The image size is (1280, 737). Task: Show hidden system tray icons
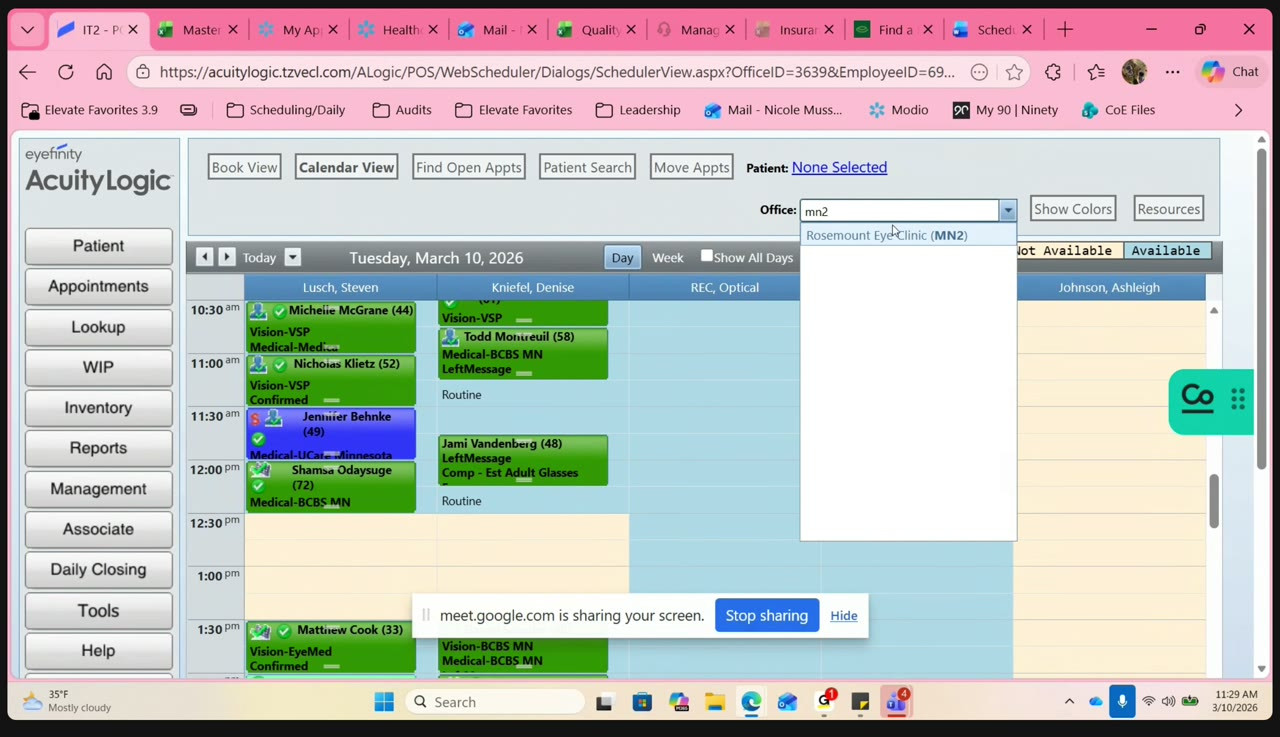click(1069, 702)
